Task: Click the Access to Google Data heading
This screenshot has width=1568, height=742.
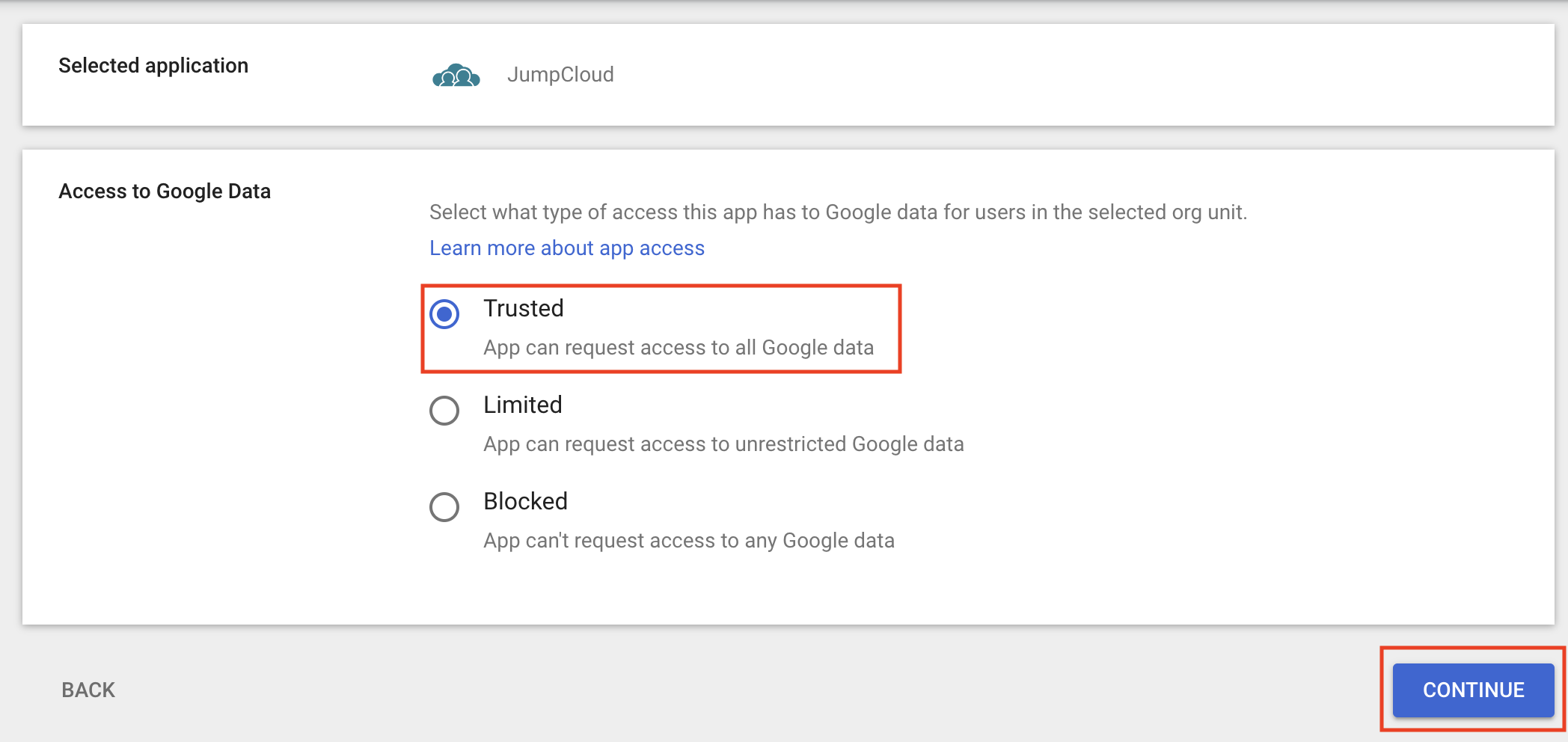Action: (x=165, y=191)
